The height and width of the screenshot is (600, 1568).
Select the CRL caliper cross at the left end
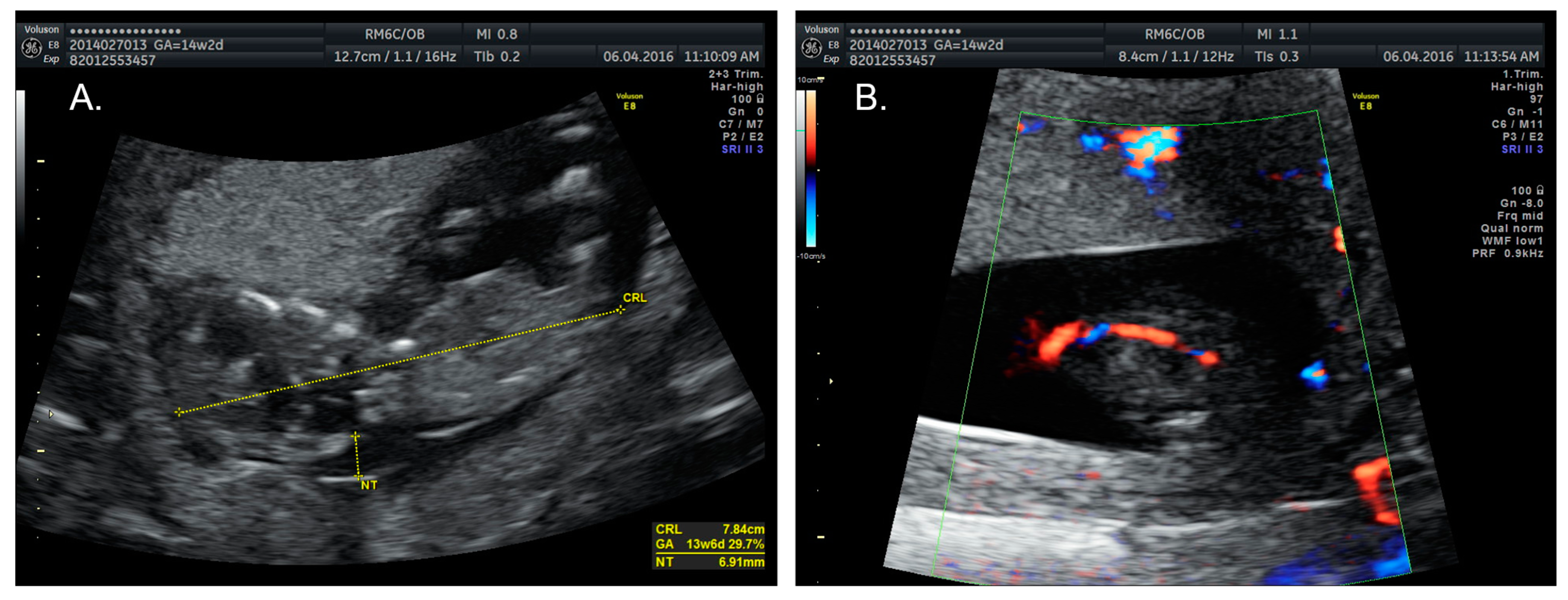click(179, 412)
